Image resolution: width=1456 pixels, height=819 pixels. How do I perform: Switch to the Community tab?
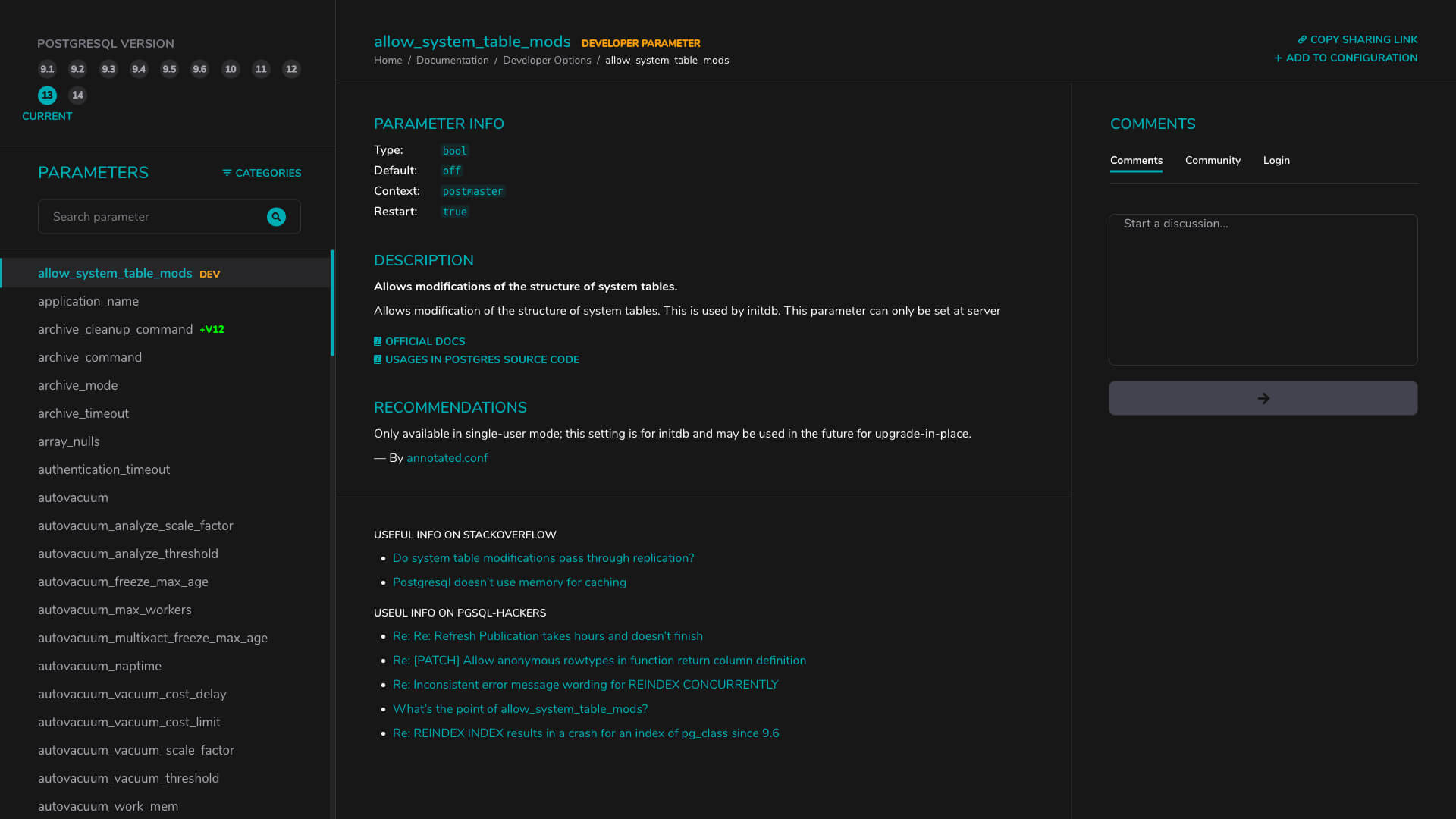coord(1213,160)
